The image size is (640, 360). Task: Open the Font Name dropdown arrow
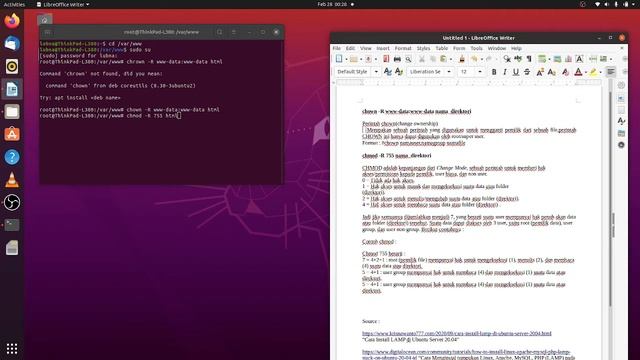coord(449,72)
